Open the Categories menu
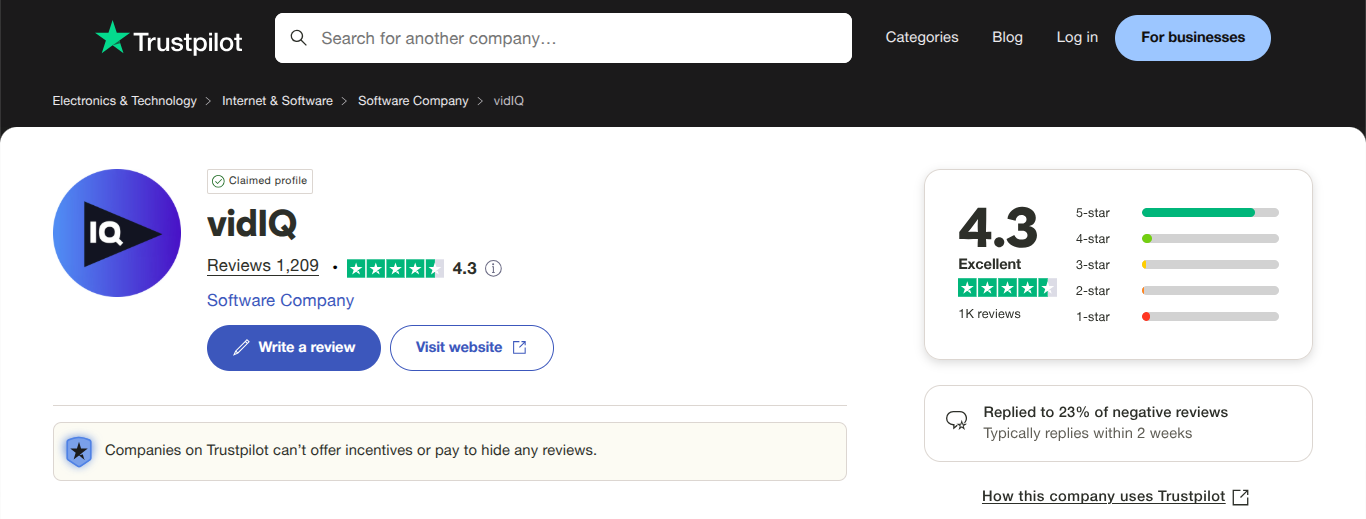The image size is (1366, 519). (x=922, y=37)
